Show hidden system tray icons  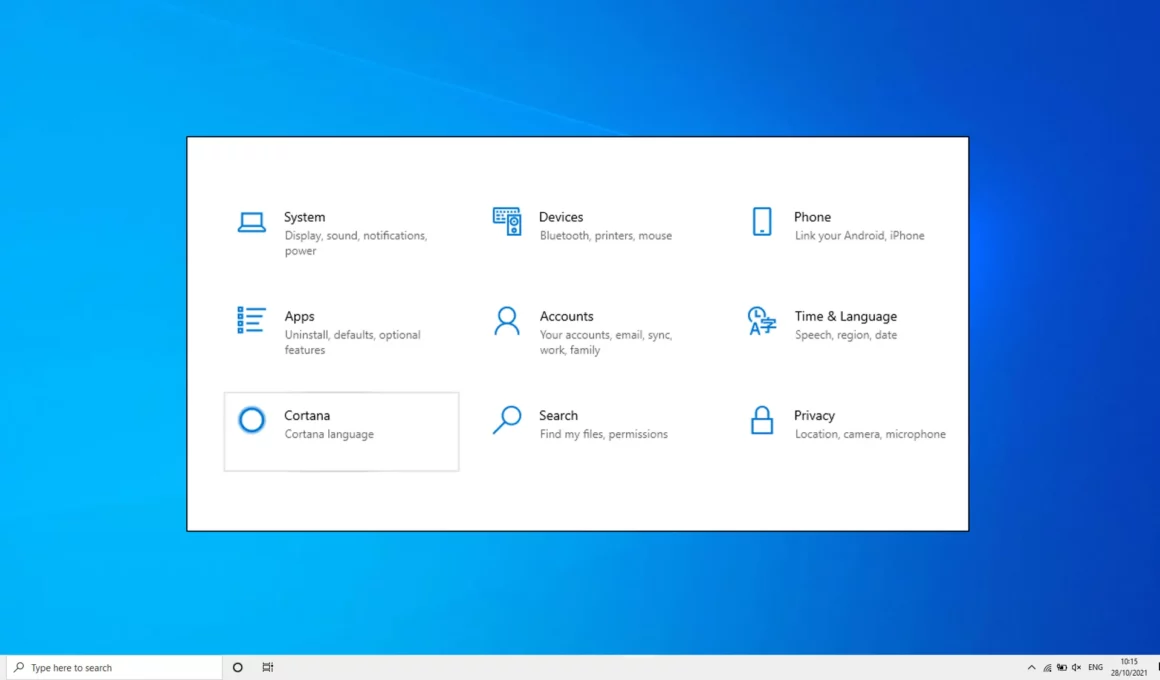(x=1031, y=667)
